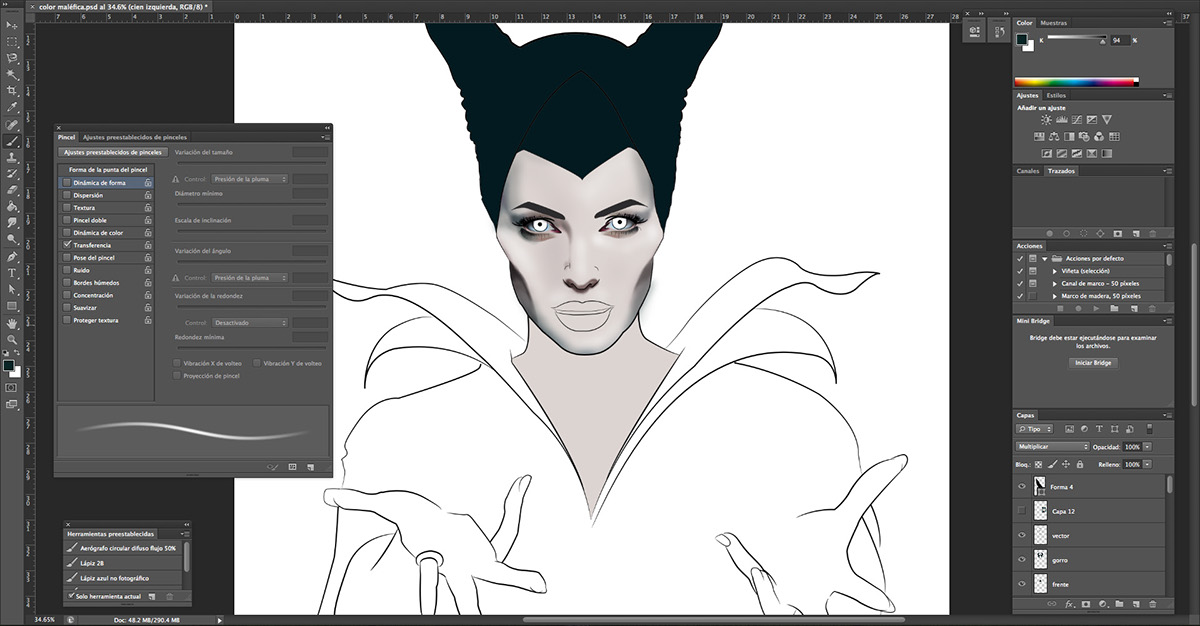Add a Gradient Map adjustment
The height and width of the screenshot is (626, 1200).
1107,154
